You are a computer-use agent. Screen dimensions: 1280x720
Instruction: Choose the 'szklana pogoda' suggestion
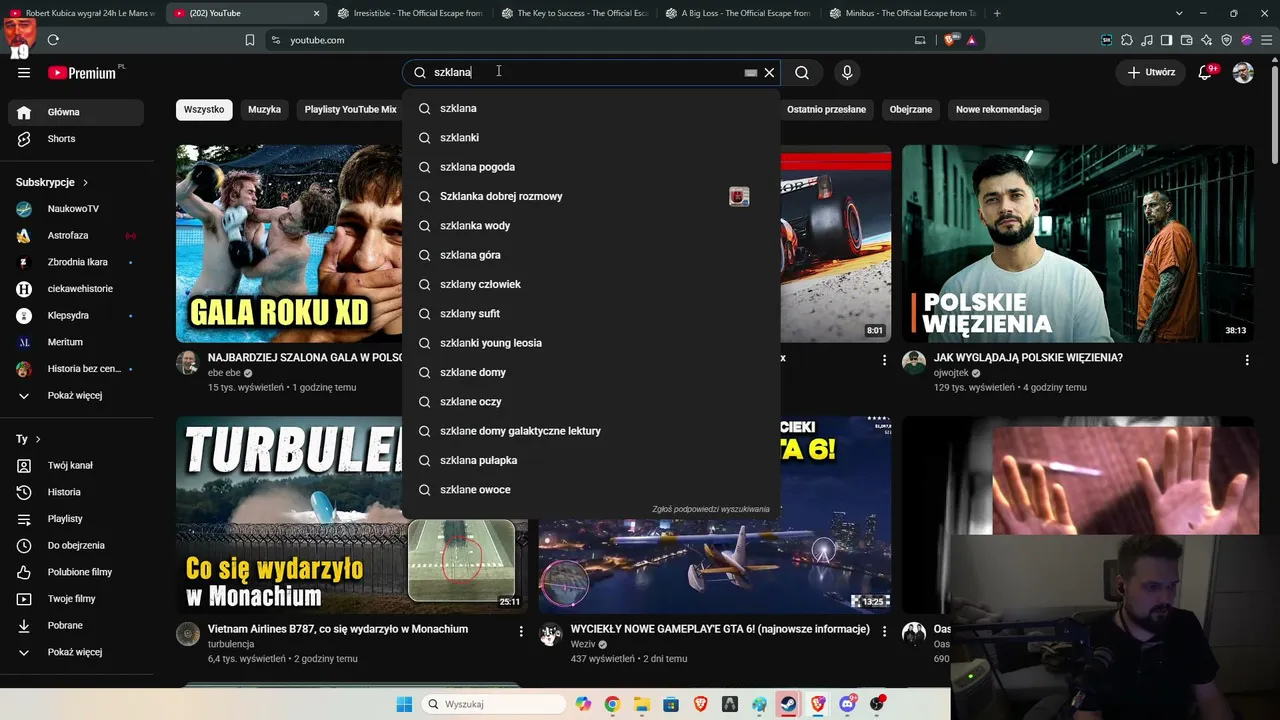click(591, 167)
